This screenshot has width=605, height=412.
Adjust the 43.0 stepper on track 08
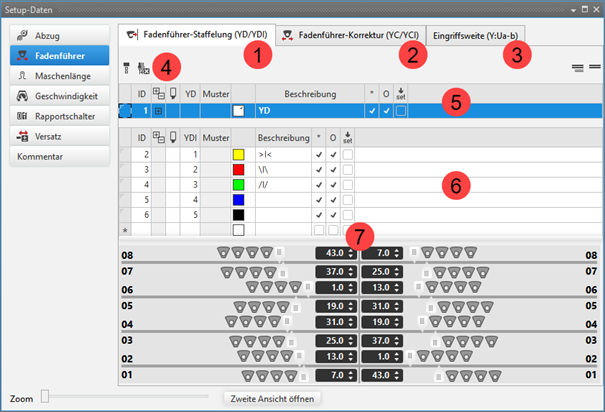point(352,255)
